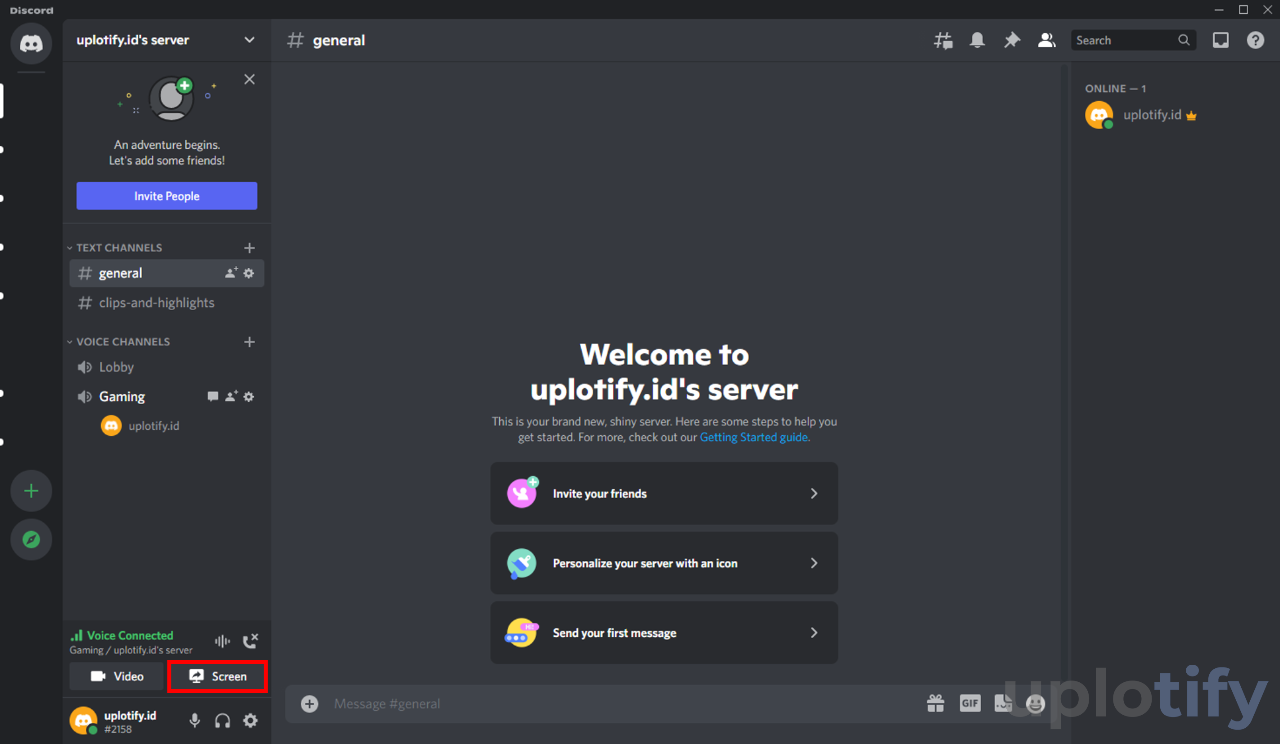Open inbox icon in header

pyautogui.click(x=1221, y=40)
